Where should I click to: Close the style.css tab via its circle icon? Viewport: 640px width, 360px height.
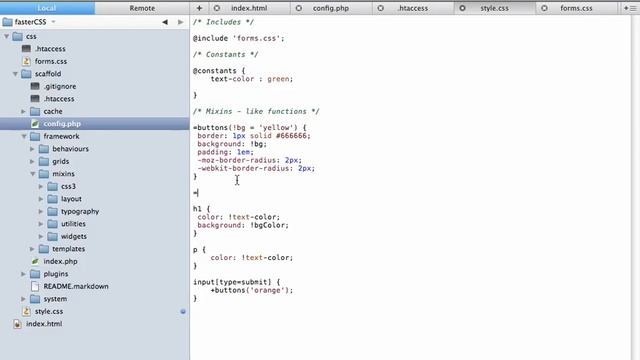462,8
